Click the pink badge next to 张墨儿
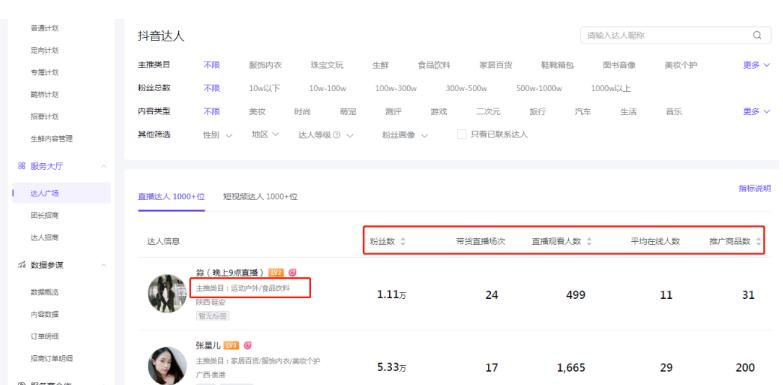This screenshot has height=385, width=783. click(x=247, y=346)
